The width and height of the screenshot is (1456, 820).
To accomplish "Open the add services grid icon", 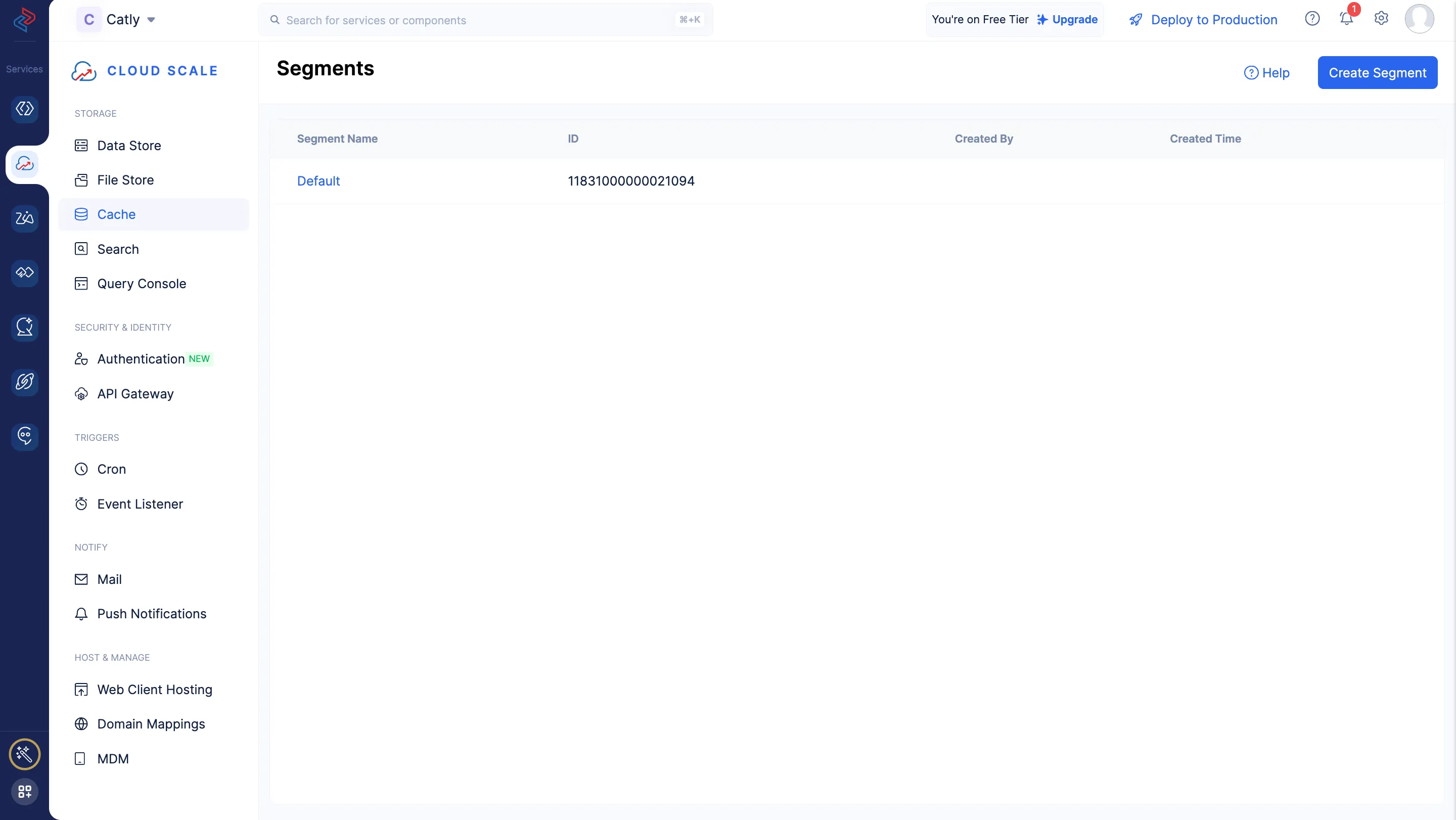I will [24, 791].
